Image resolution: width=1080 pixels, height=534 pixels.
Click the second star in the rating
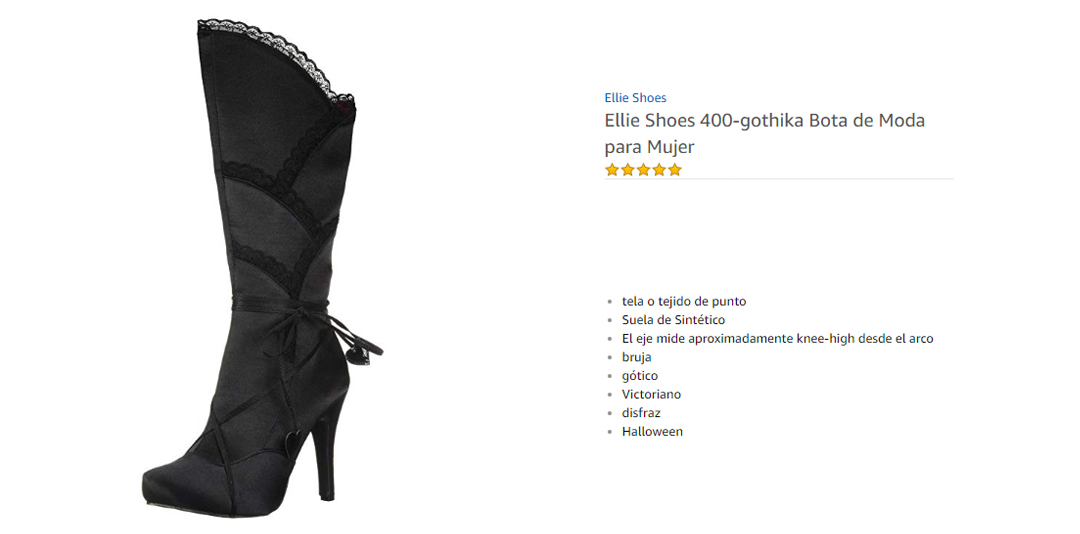[x=627, y=170]
